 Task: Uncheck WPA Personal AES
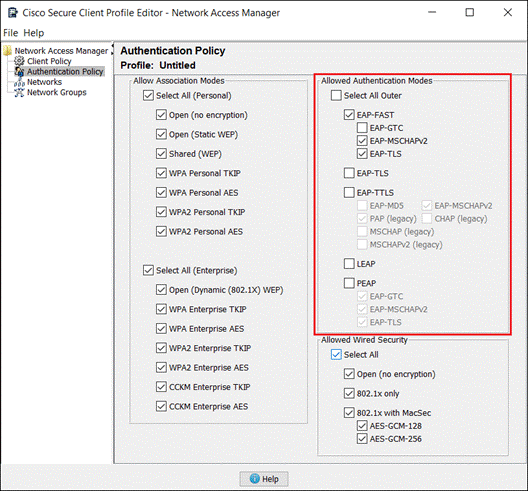point(161,193)
